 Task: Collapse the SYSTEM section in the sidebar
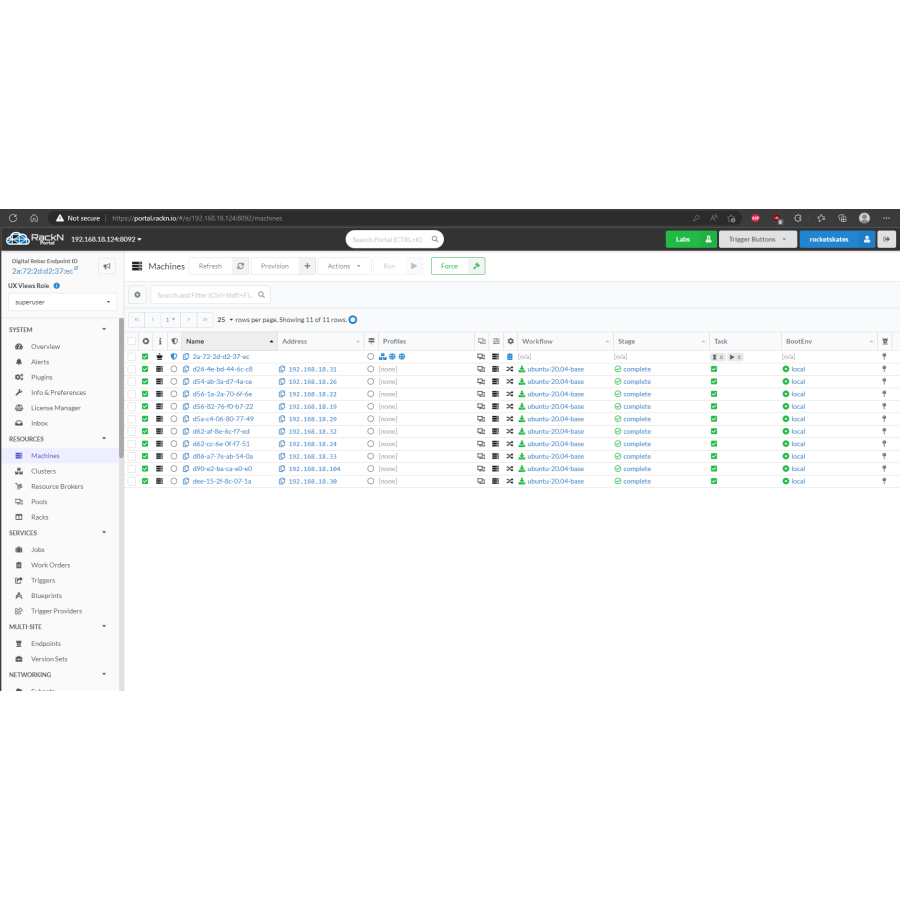point(104,330)
